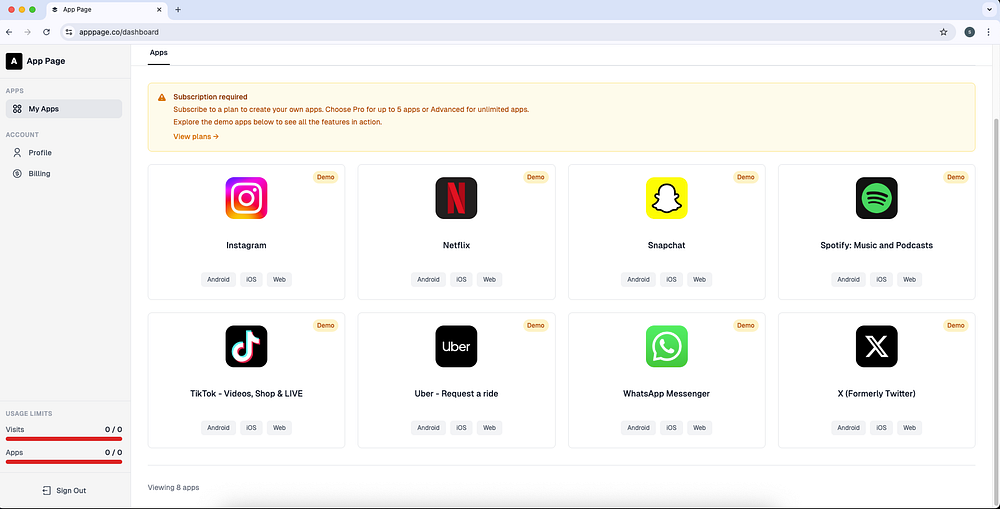This screenshot has height=509, width=1000.
Task: Click the Netflix card title
Action: (x=456, y=246)
